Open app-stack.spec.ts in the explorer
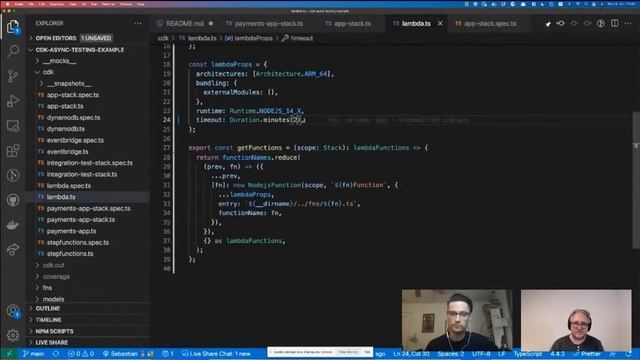 coord(73,95)
